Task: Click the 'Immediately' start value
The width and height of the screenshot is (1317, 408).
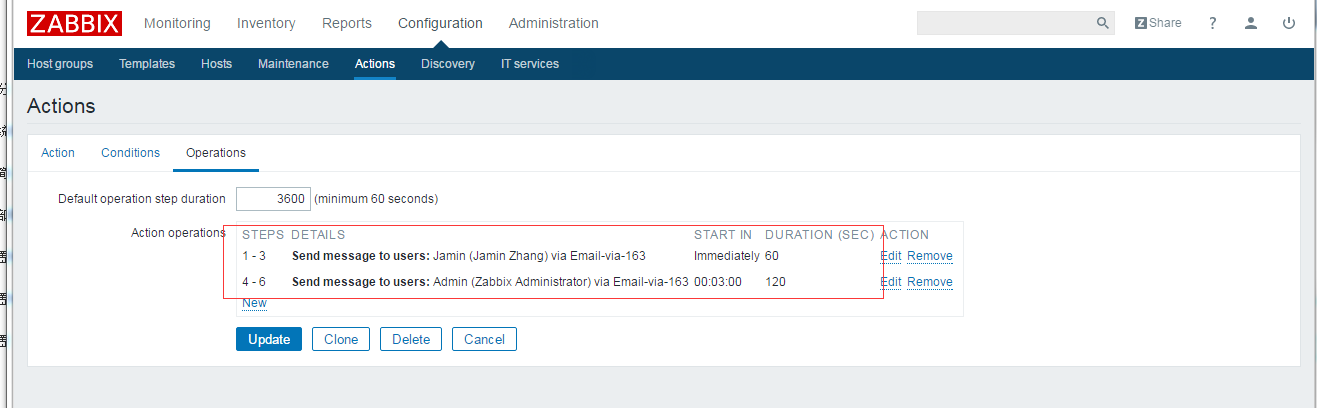Action: (x=727, y=256)
